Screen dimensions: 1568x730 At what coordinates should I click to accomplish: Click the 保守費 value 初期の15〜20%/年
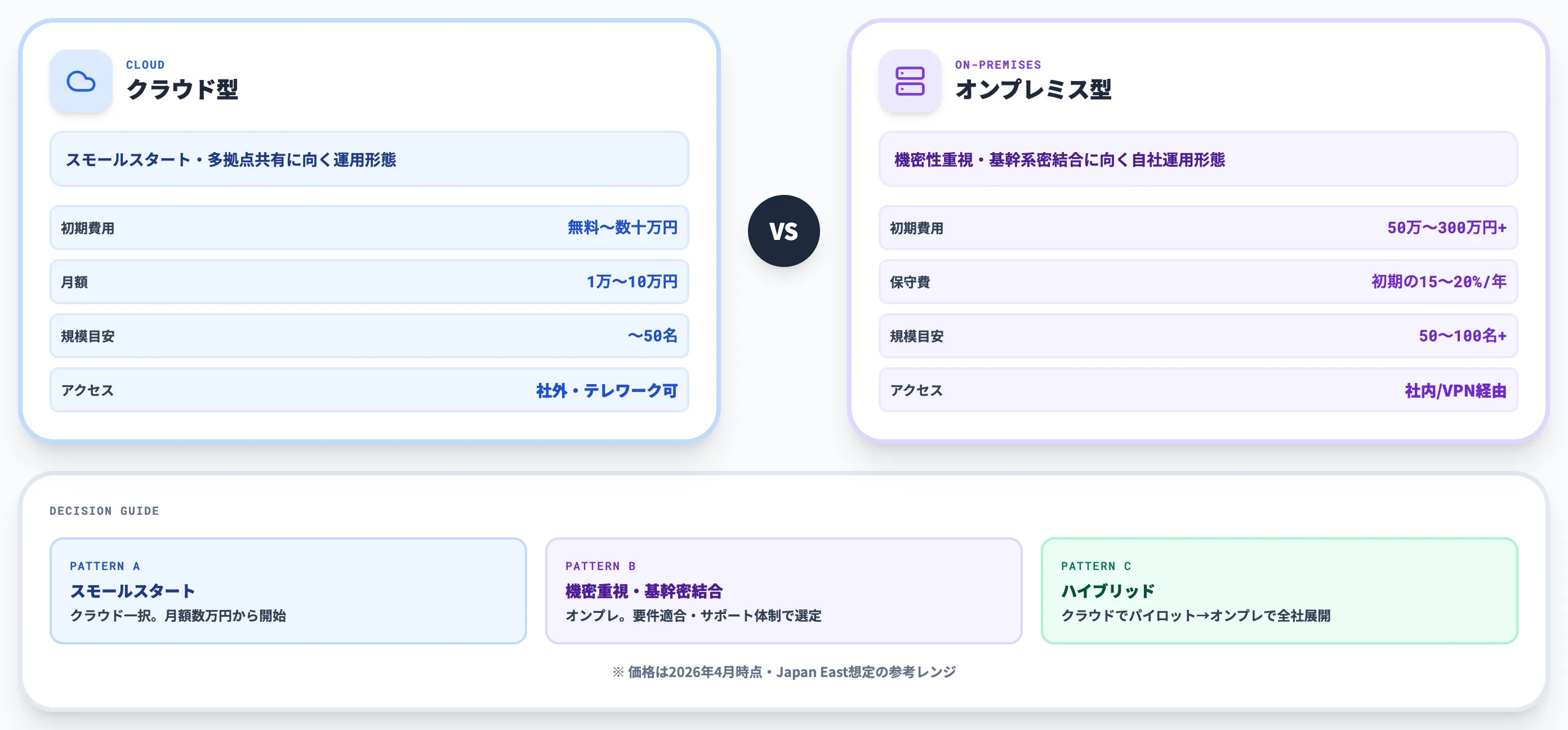click(1439, 282)
